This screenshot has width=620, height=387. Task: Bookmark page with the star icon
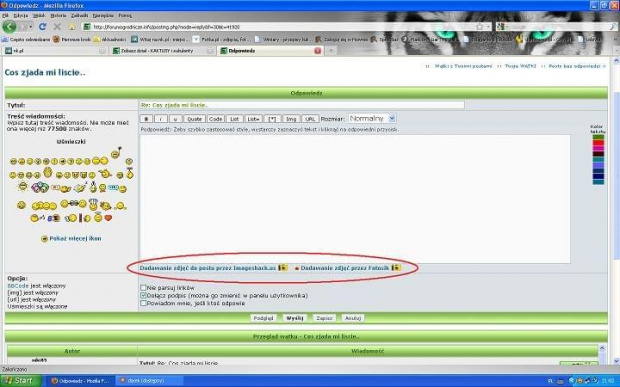[x=479, y=26]
